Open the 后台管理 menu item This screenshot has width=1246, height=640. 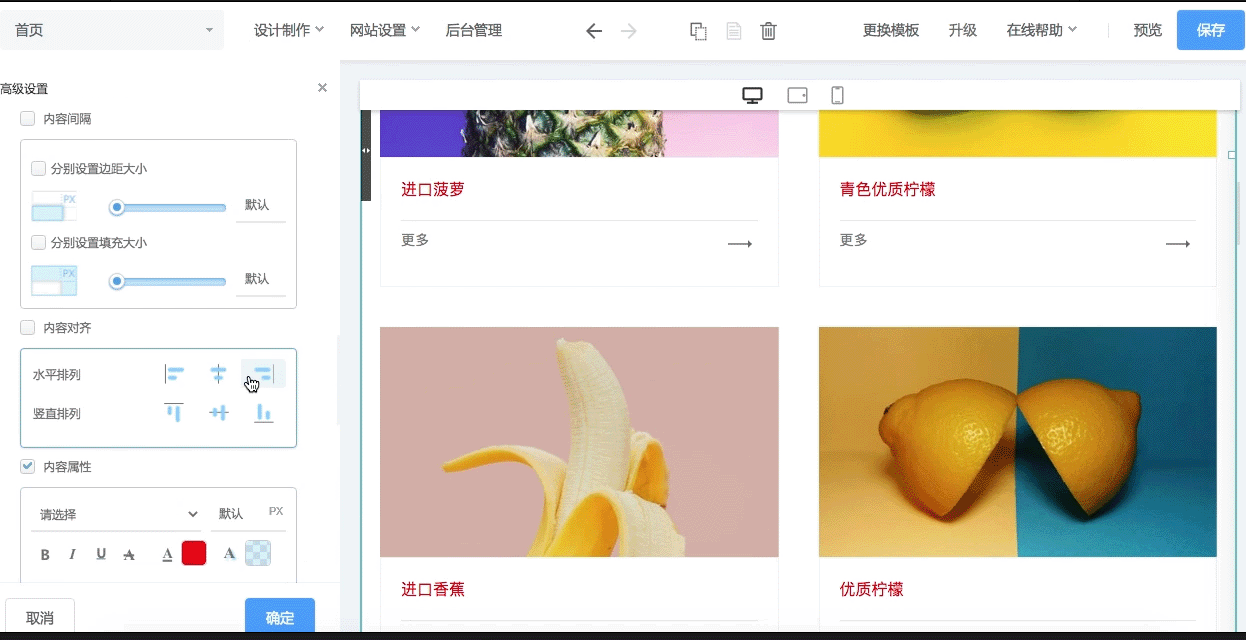[473, 31]
